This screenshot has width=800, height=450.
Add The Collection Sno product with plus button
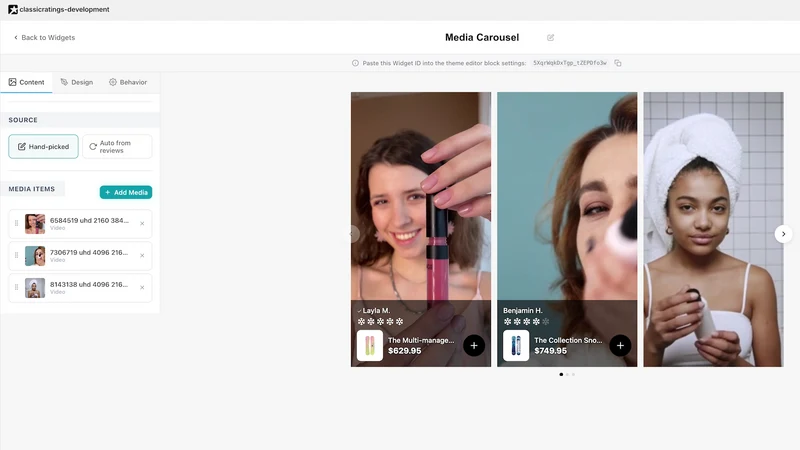click(x=620, y=345)
